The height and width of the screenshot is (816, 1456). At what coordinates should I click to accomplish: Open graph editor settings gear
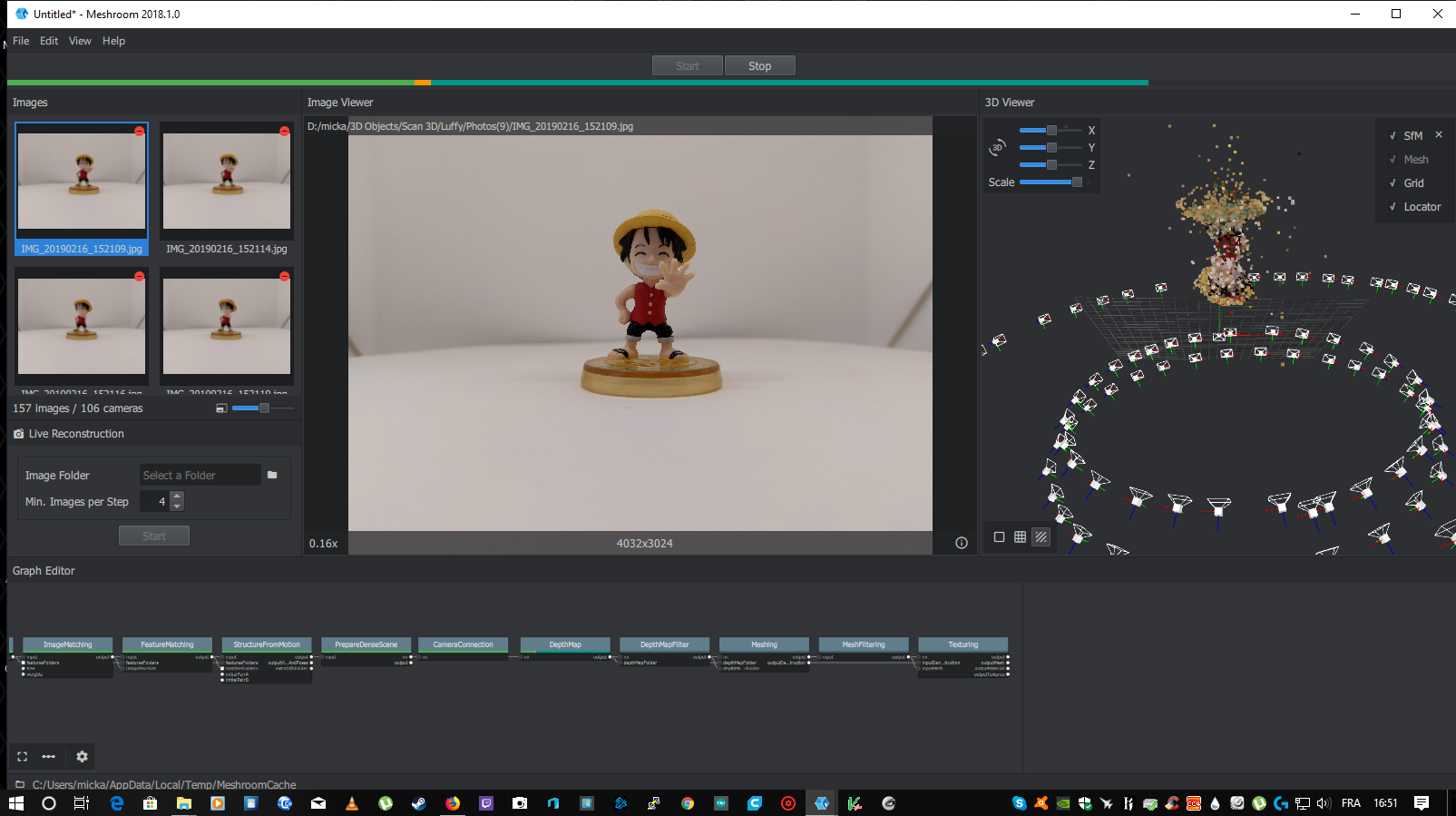(x=82, y=756)
